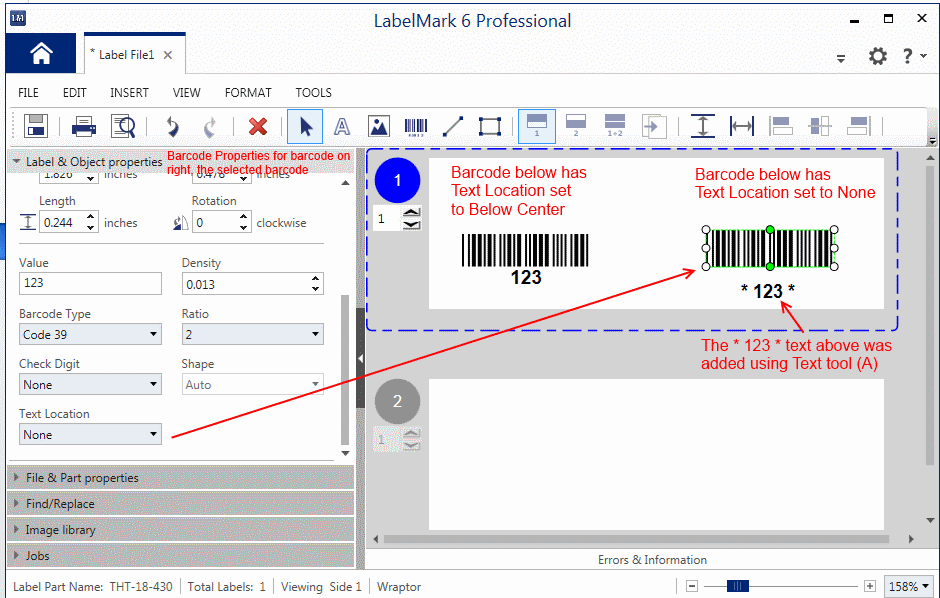The width and height of the screenshot is (940, 598).
Task: Fit object width with horizontal sizing icon
Action: (x=742, y=126)
